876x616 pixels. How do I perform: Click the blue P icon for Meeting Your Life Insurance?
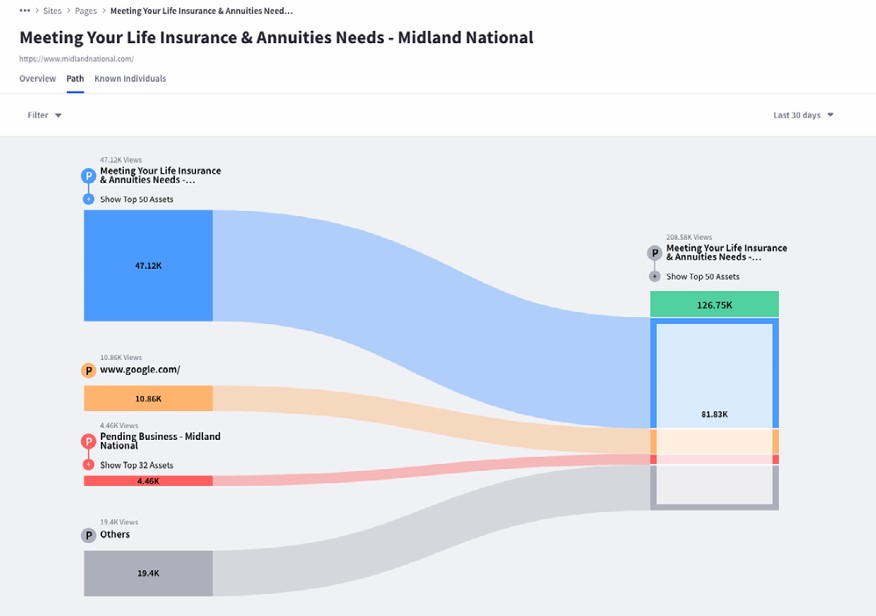[x=88, y=176]
